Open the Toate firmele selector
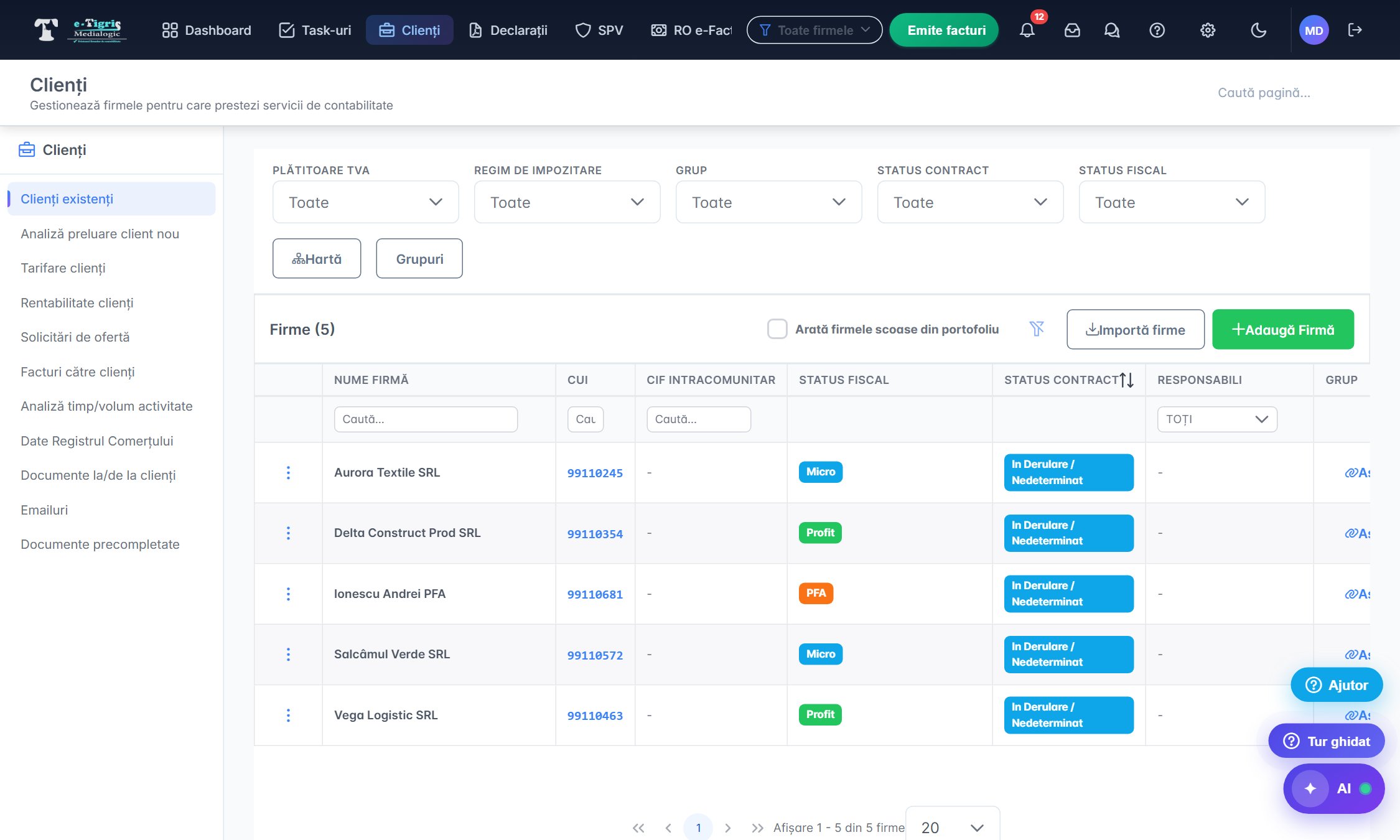 [814, 30]
